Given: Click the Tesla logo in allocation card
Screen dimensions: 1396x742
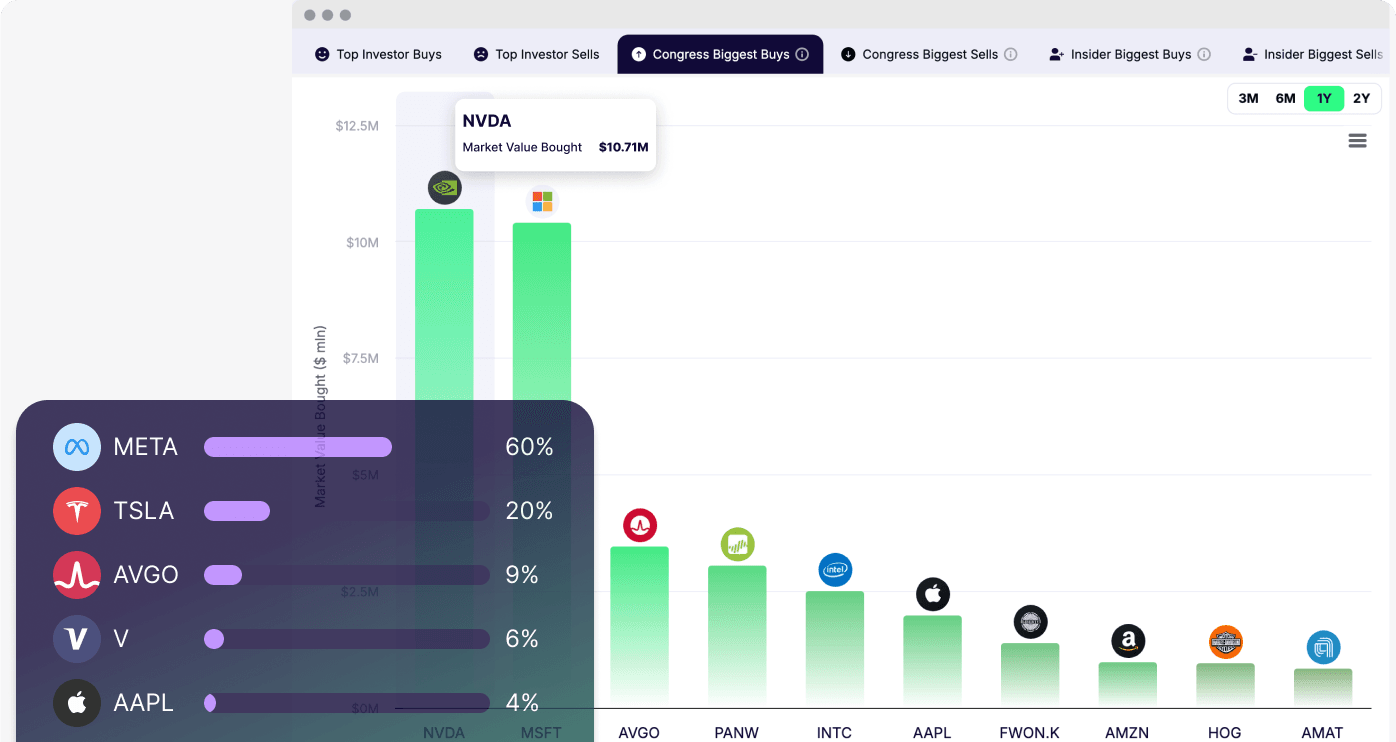Looking at the screenshot, I should pos(77,511).
